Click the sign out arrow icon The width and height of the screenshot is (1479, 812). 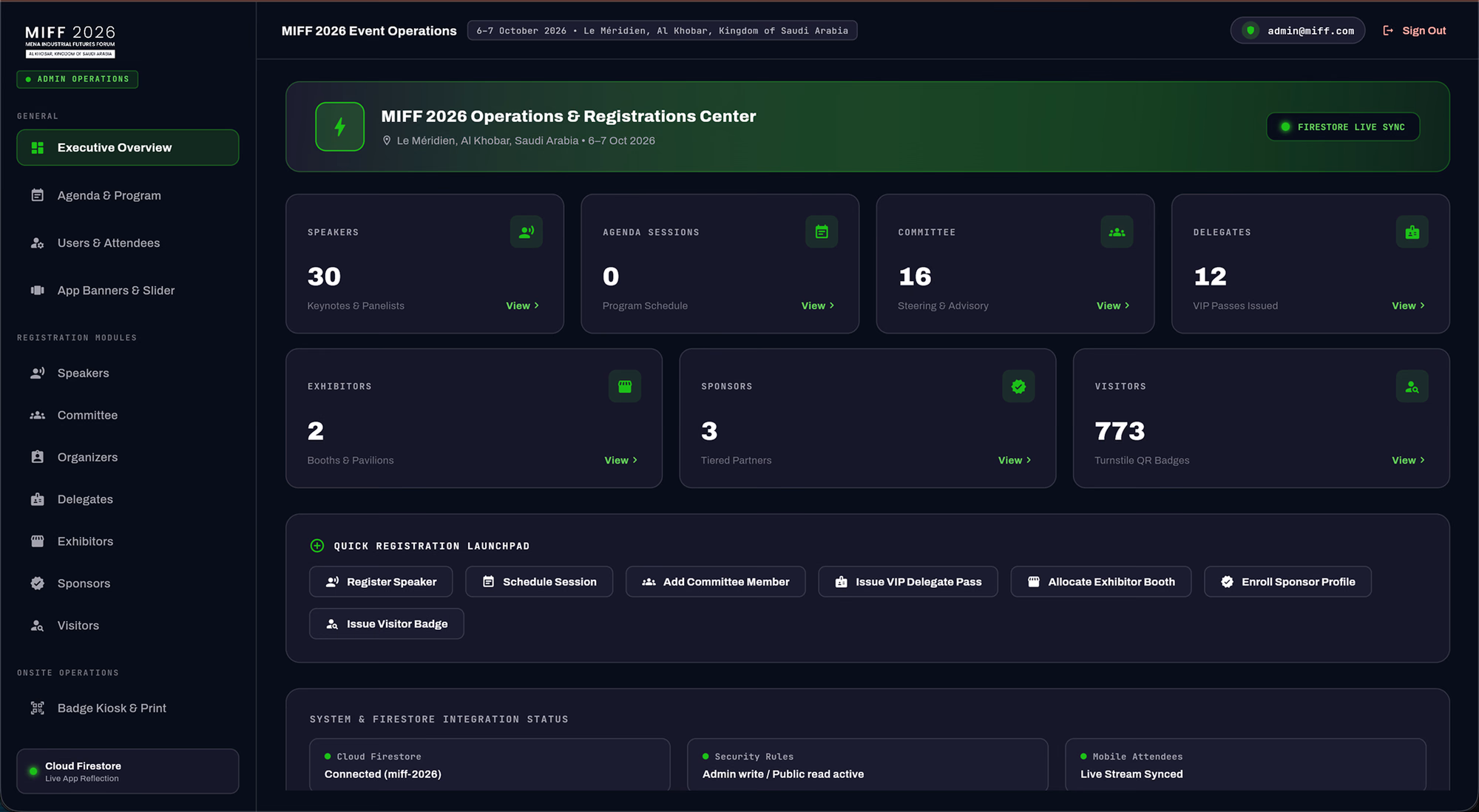pyautogui.click(x=1388, y=30)
